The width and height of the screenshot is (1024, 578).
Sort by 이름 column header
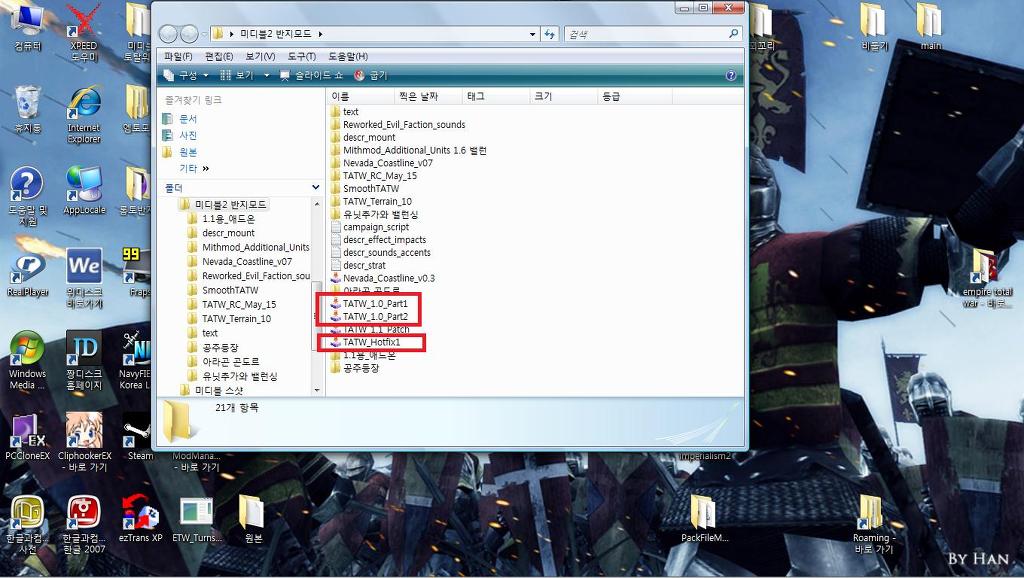click(x=360, y=97)
